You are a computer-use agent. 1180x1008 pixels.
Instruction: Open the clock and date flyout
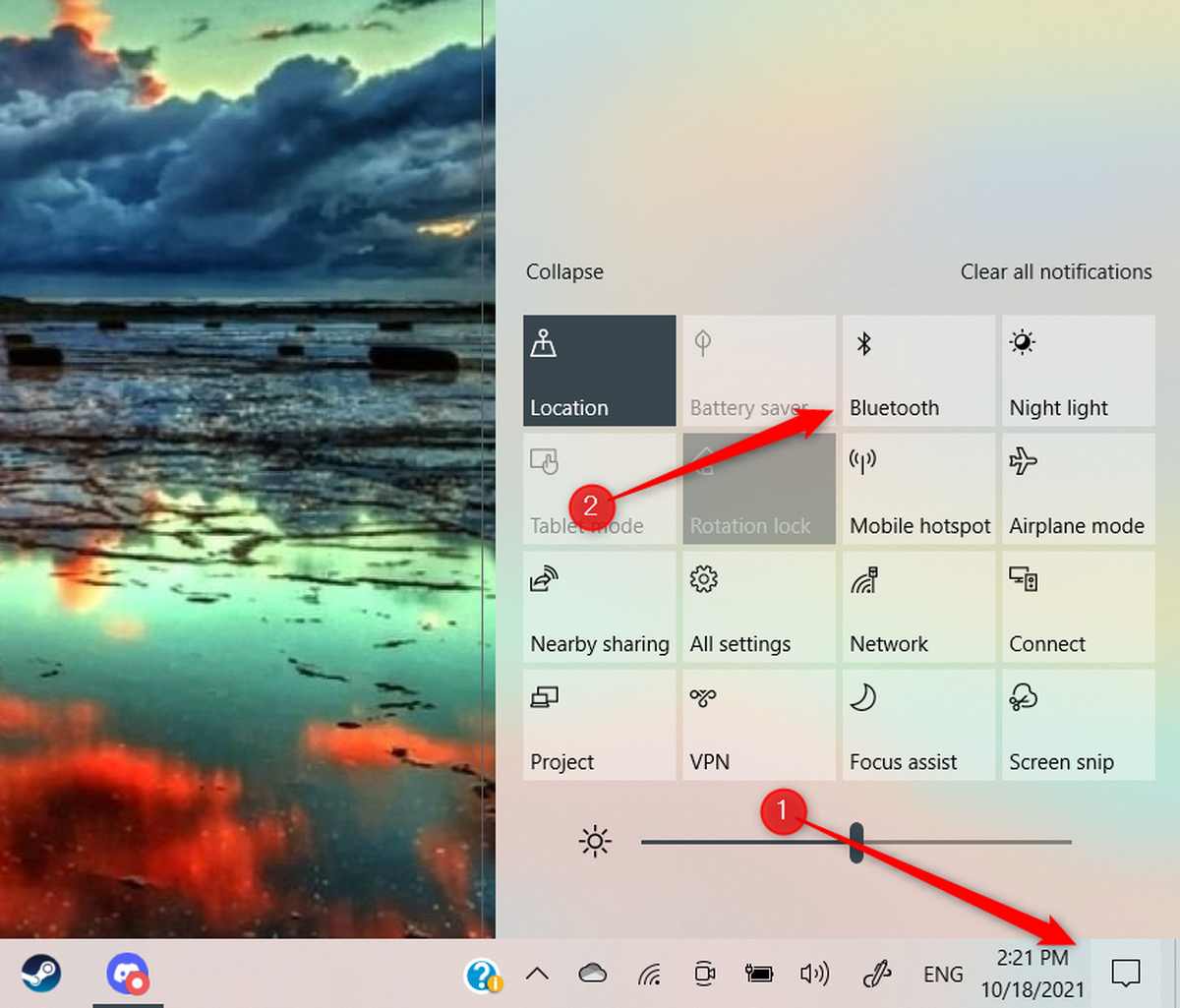(1032, 974)
